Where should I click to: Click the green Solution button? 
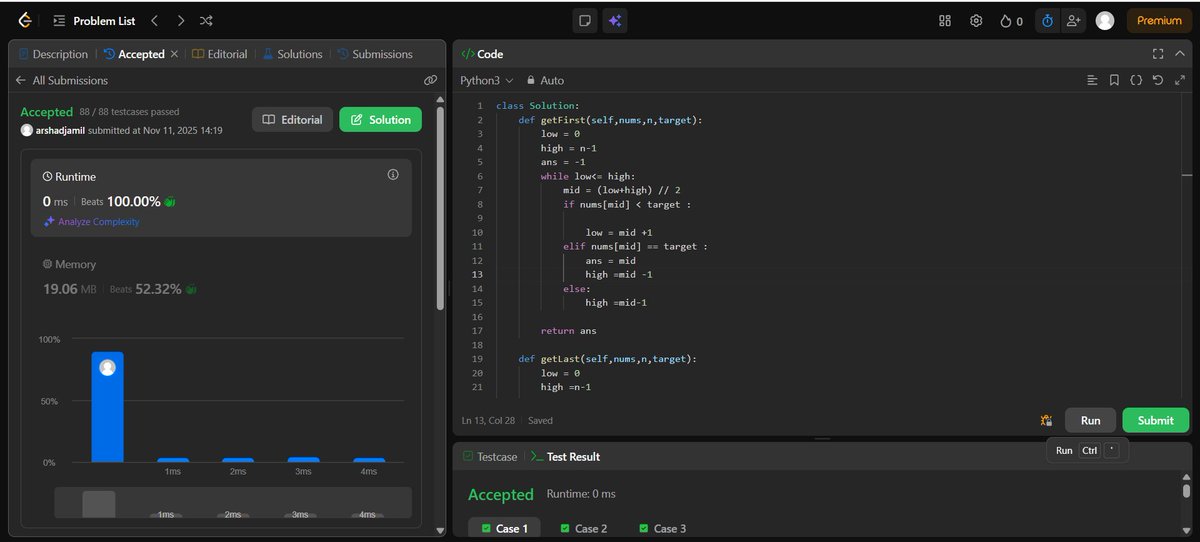tap(381, 119)
